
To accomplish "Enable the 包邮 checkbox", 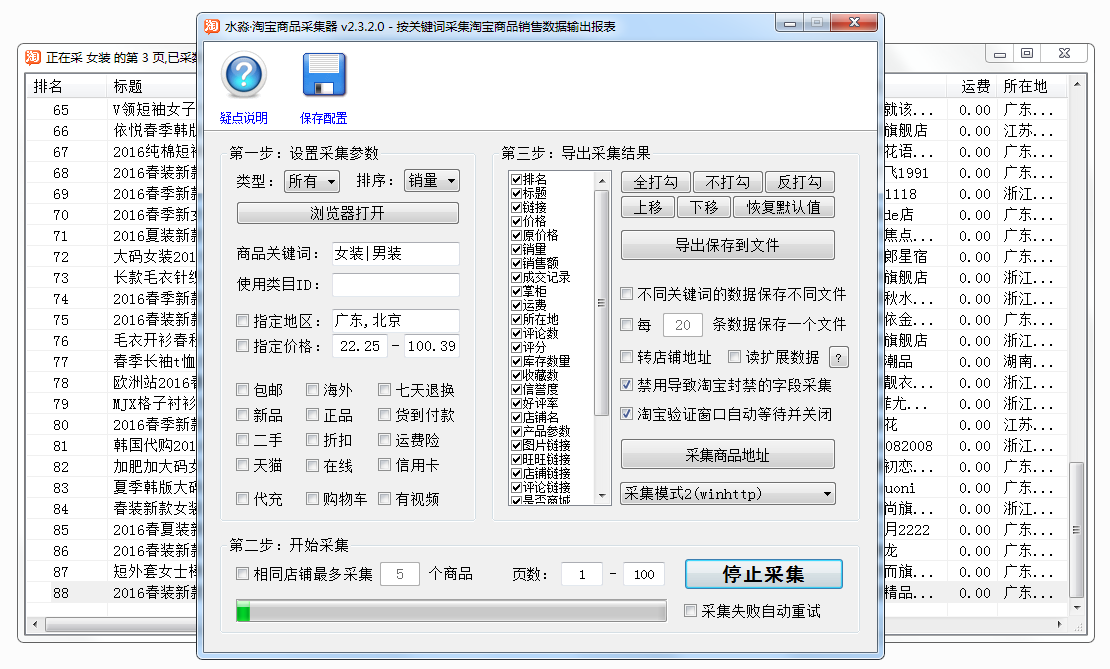I will pyautogui.click(x=243, y=390).
